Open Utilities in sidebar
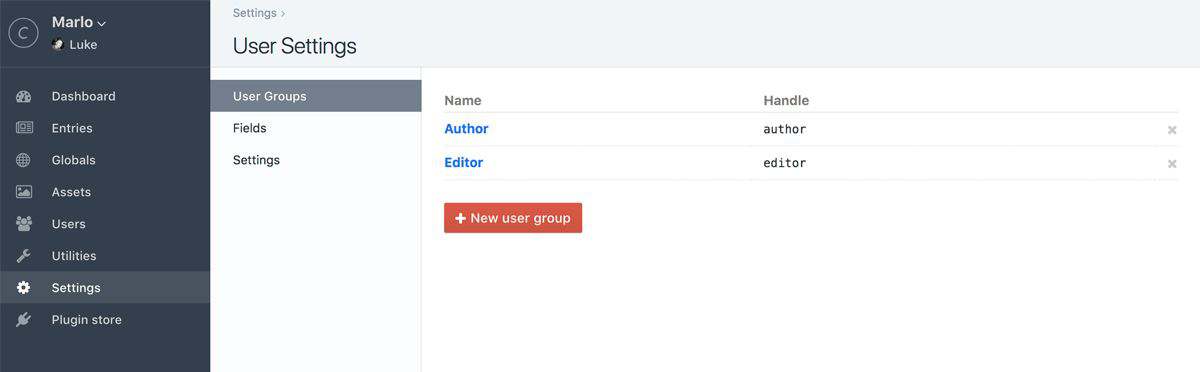Viewport: 1200px width, 372px height. [105, 256]
